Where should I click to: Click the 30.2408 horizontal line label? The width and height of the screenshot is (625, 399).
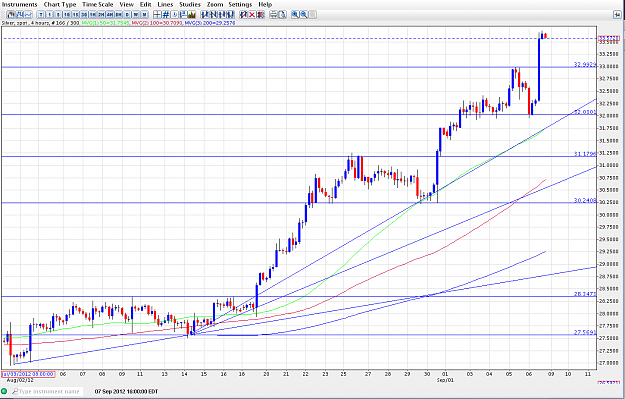pos(585,200)
